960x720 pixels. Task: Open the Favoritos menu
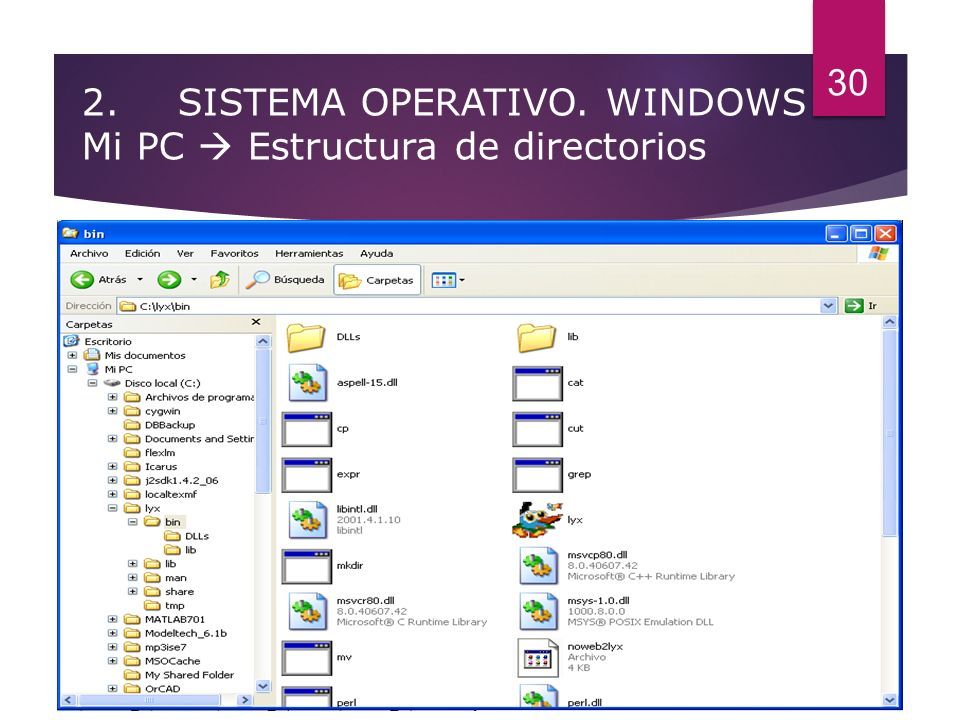(x=234, y=253)
